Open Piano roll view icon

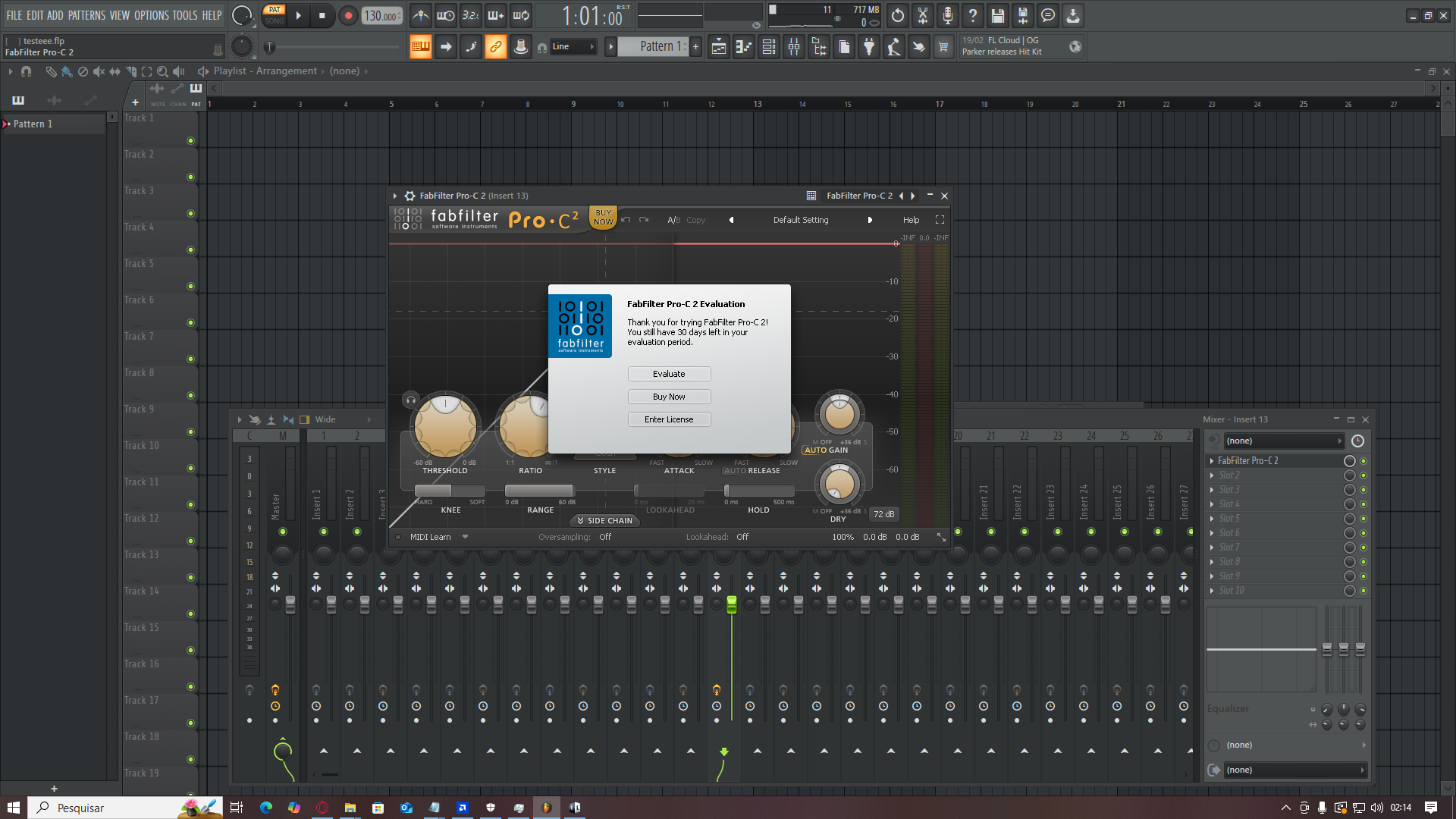[743, 47]
